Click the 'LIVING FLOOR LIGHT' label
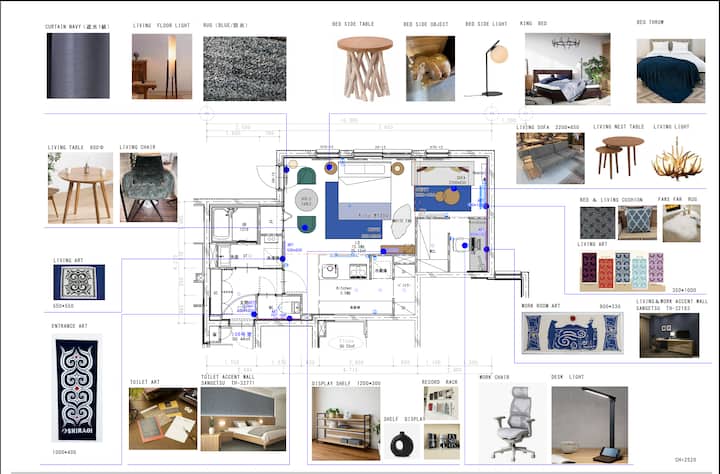720x474 pixels. click(x=161, y=26)
